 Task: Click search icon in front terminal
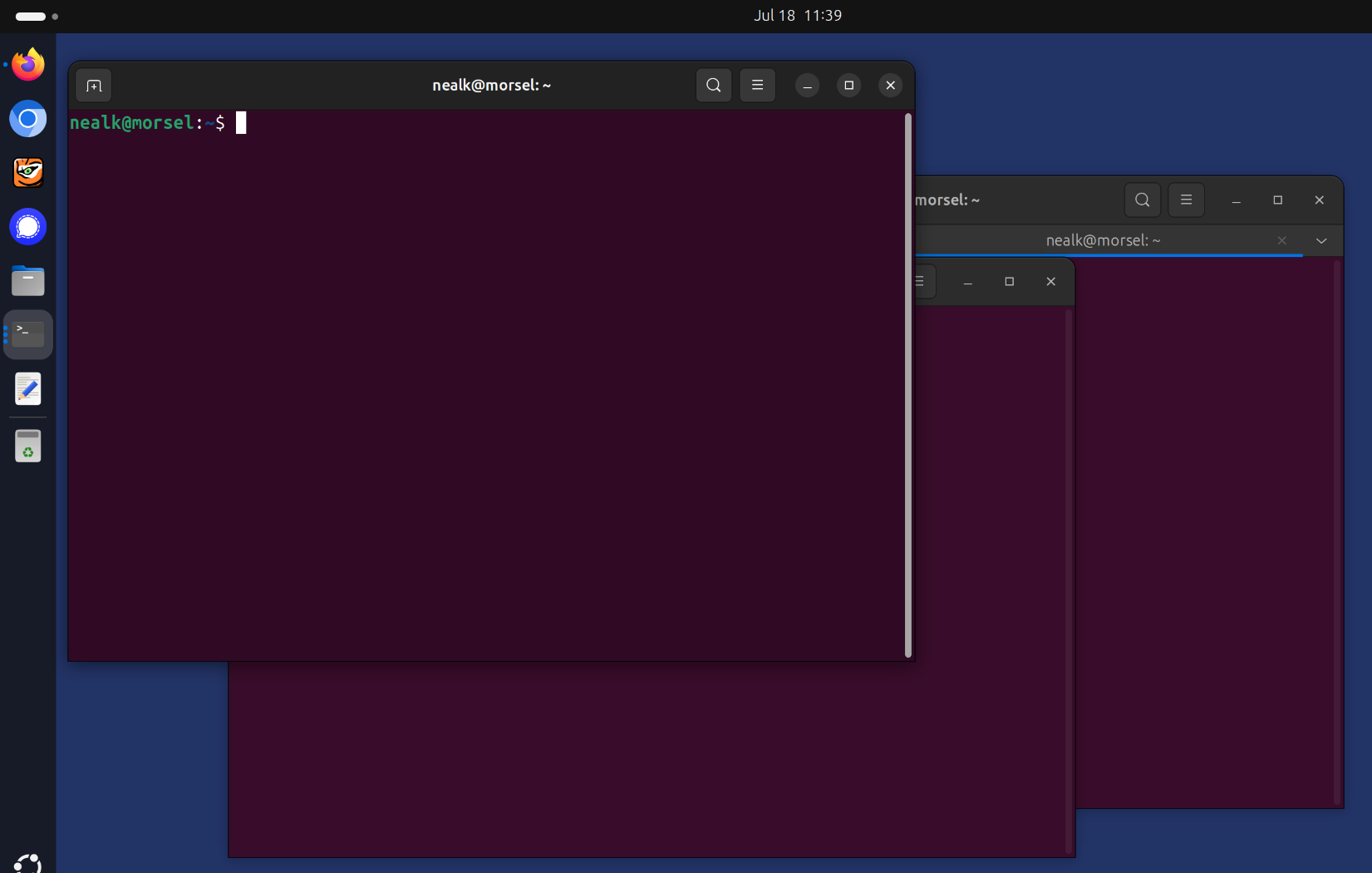pos(713,85)
